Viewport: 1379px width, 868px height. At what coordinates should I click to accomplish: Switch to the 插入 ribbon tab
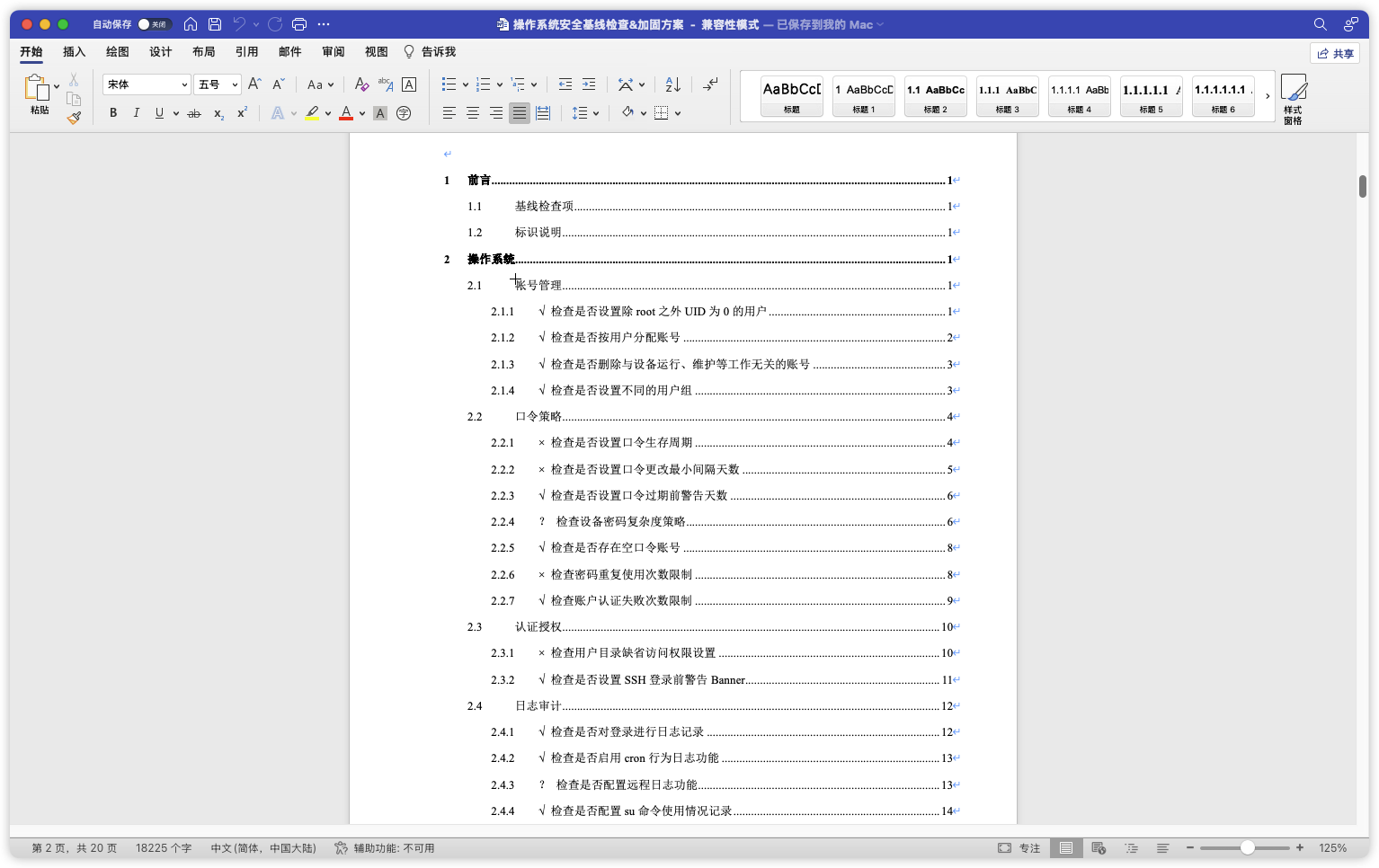74,52
